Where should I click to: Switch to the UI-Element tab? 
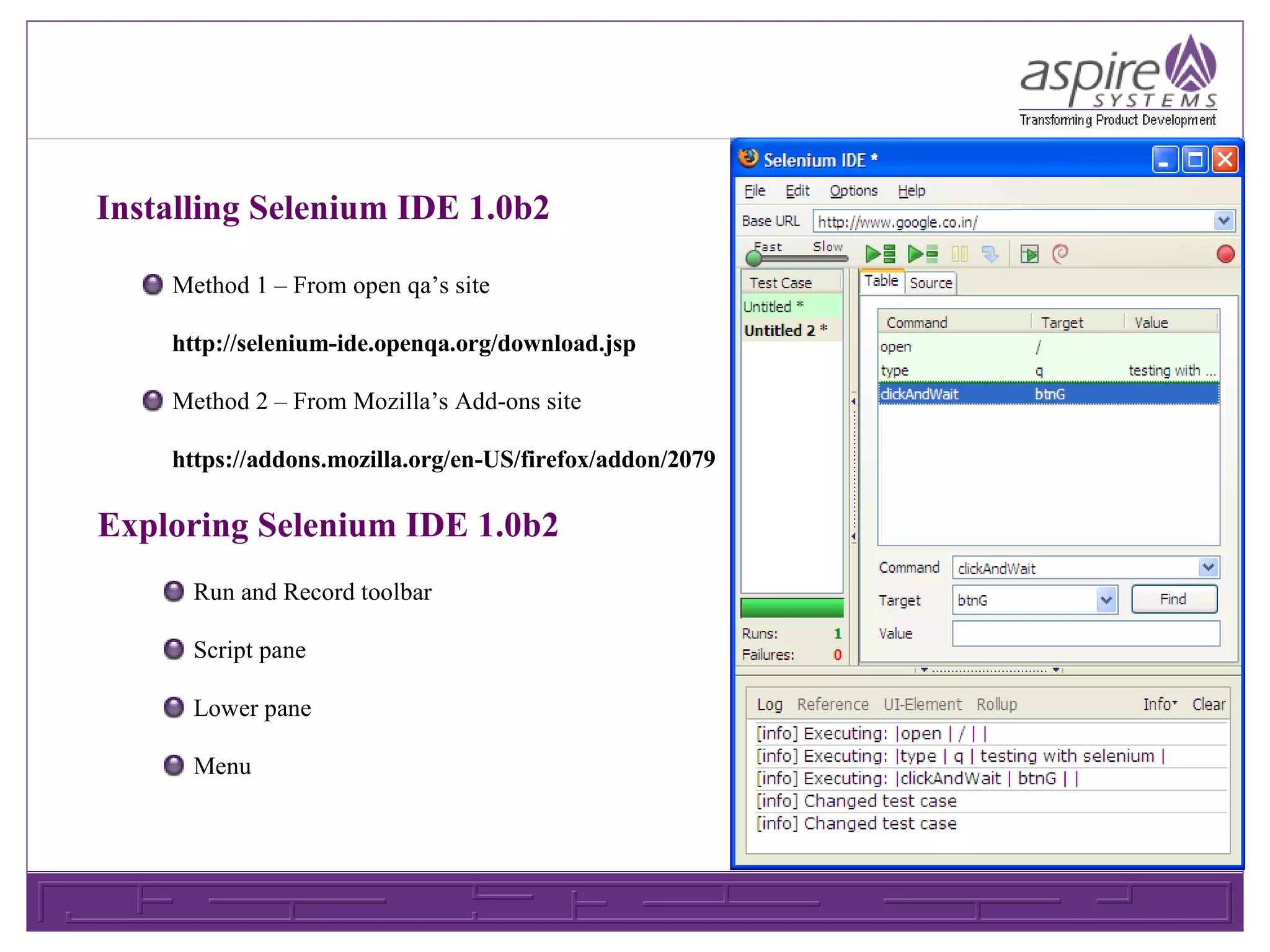[x=923, y=705]
